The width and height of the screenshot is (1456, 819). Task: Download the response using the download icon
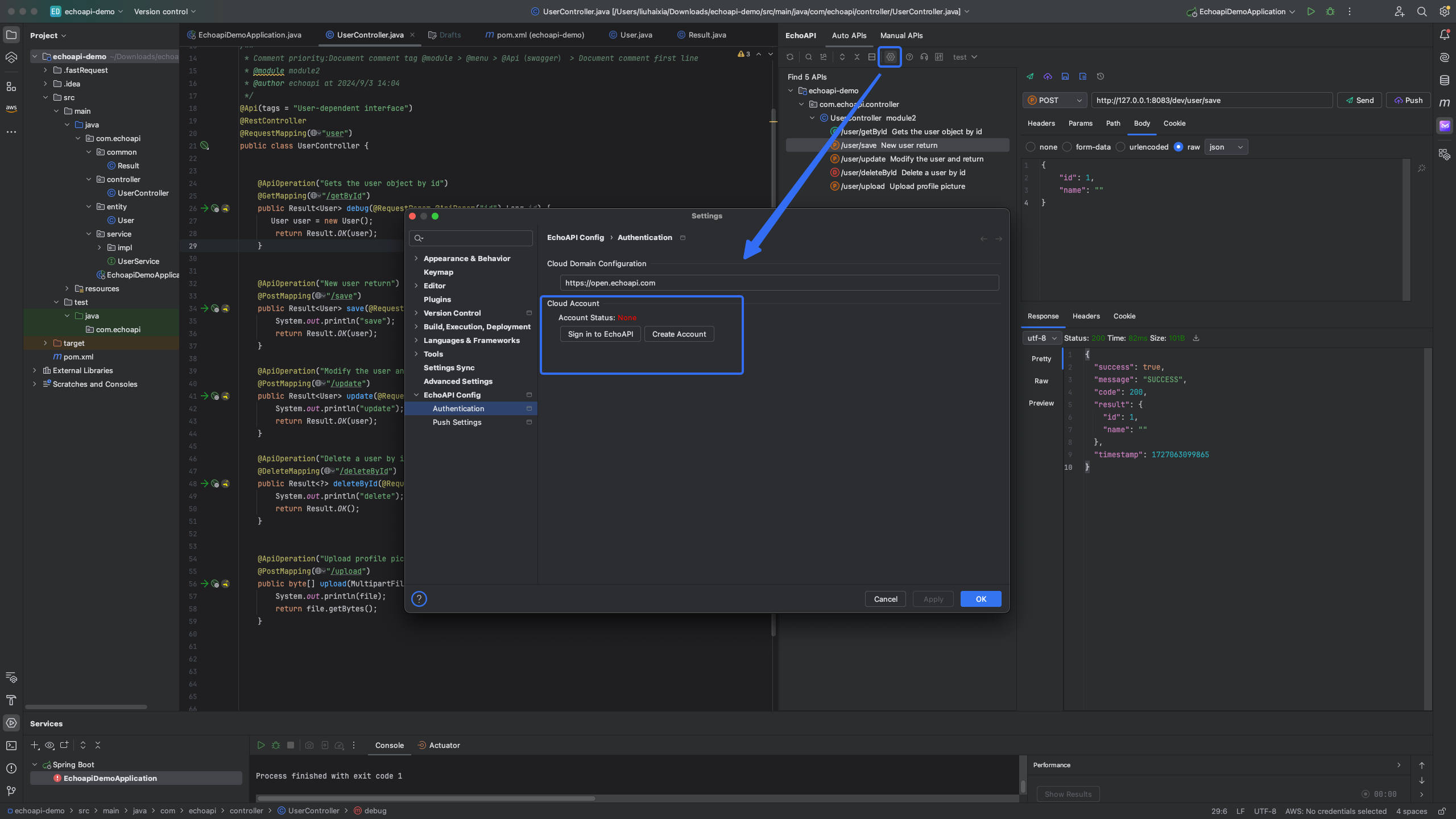pos(1196,338)
